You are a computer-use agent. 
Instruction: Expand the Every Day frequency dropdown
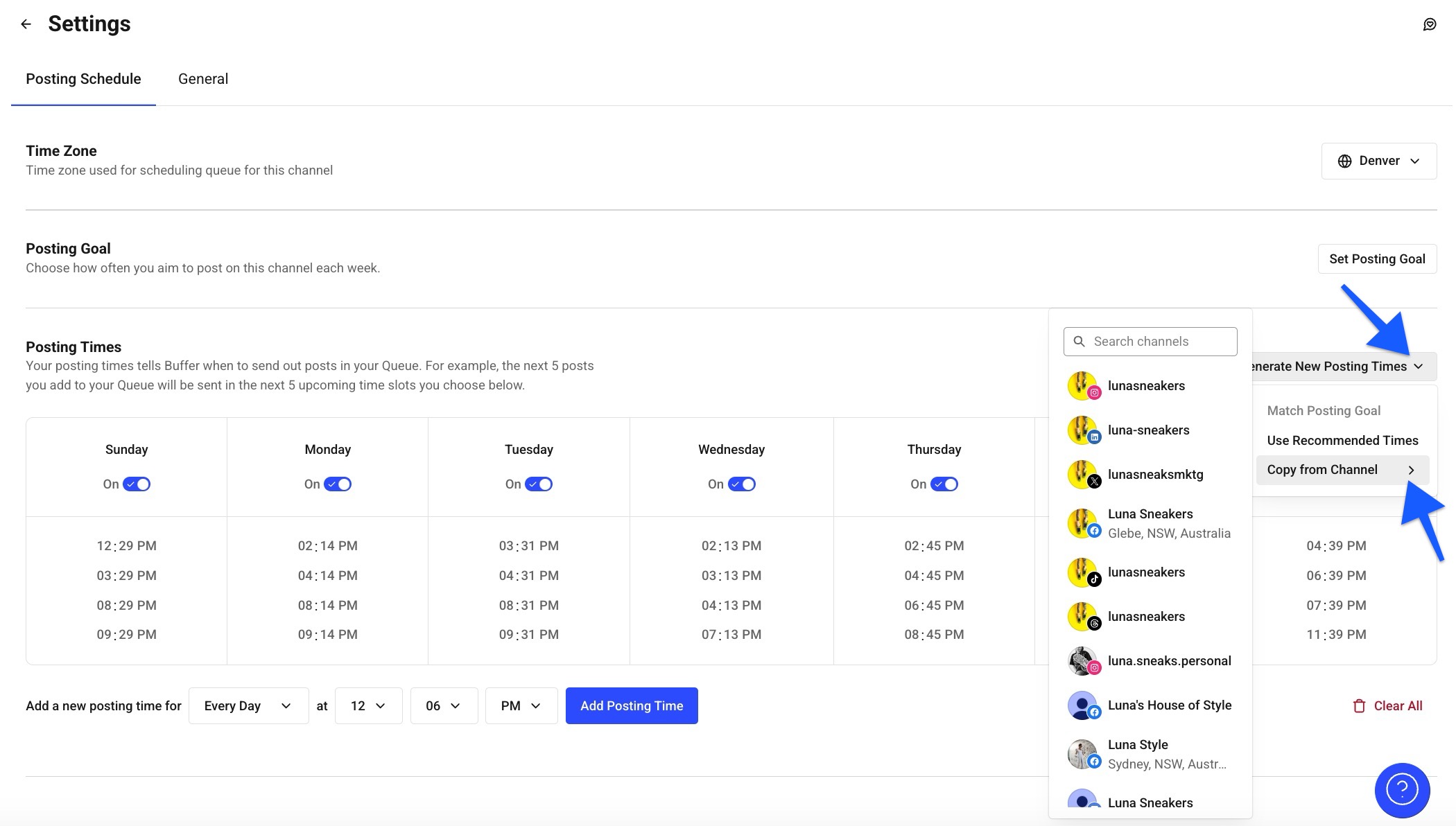point(248,705)
